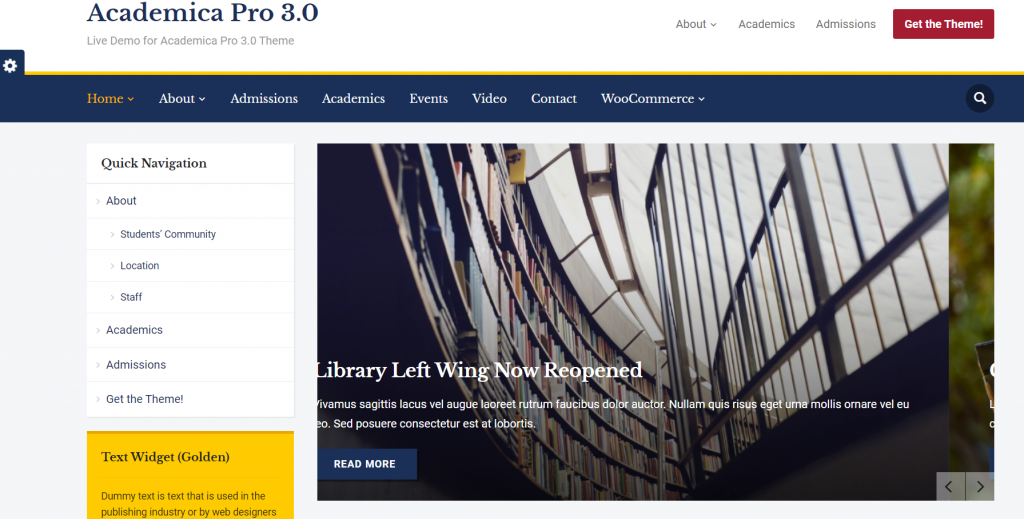
Task: Go to Contact page
Action: click(554, 98)
